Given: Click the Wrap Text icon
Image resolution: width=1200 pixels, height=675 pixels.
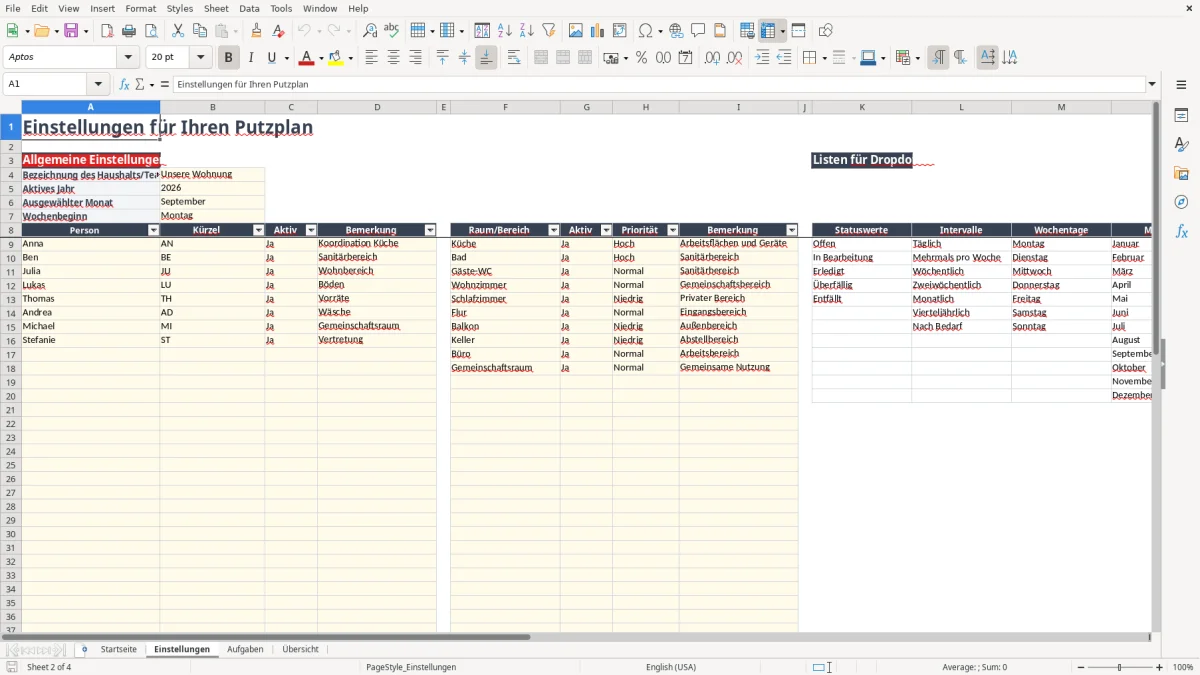Looking at the screenshot, I should click(x=514, y=58).
